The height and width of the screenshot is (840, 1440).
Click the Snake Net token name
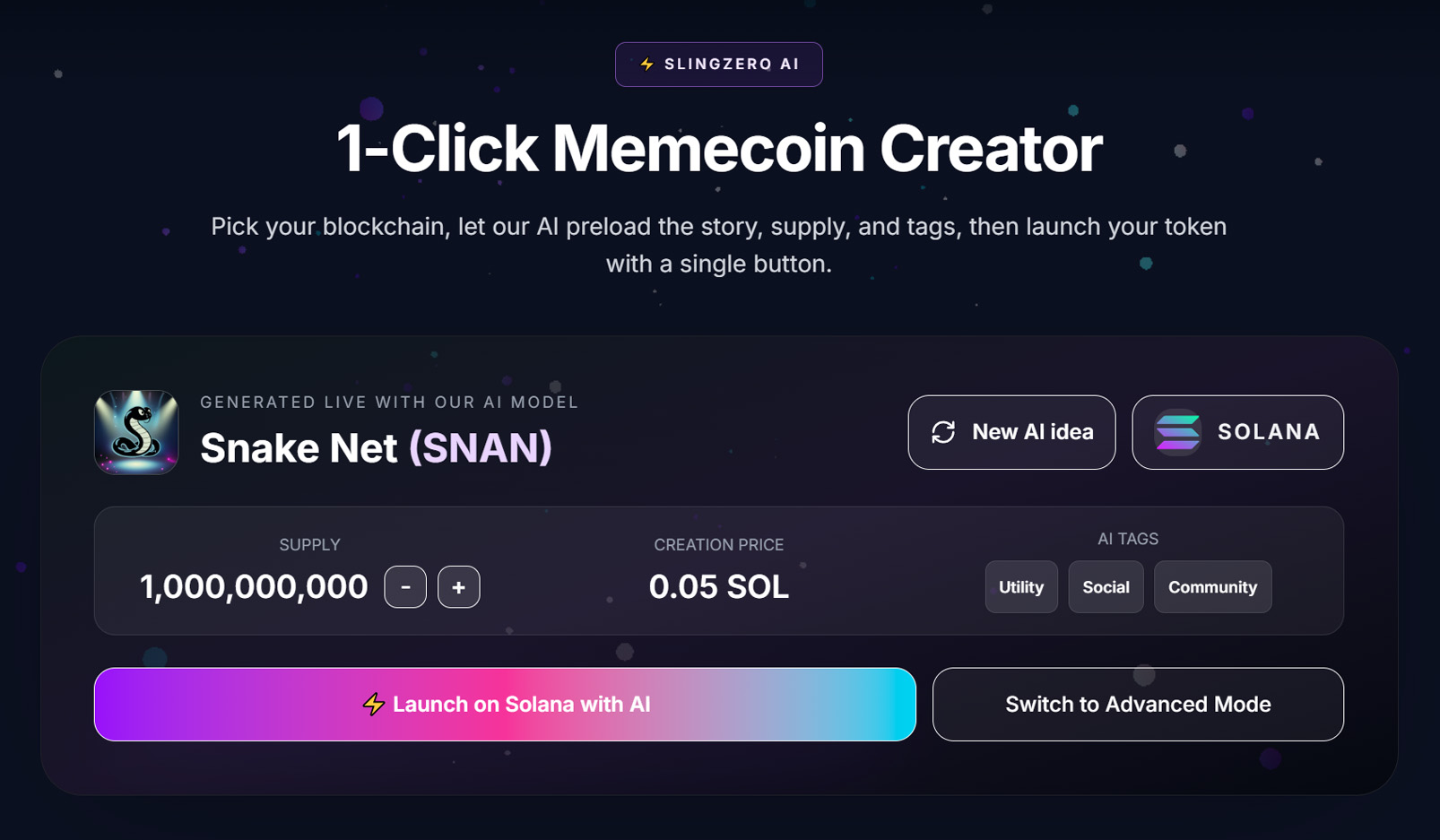click(x=299, y=448)
